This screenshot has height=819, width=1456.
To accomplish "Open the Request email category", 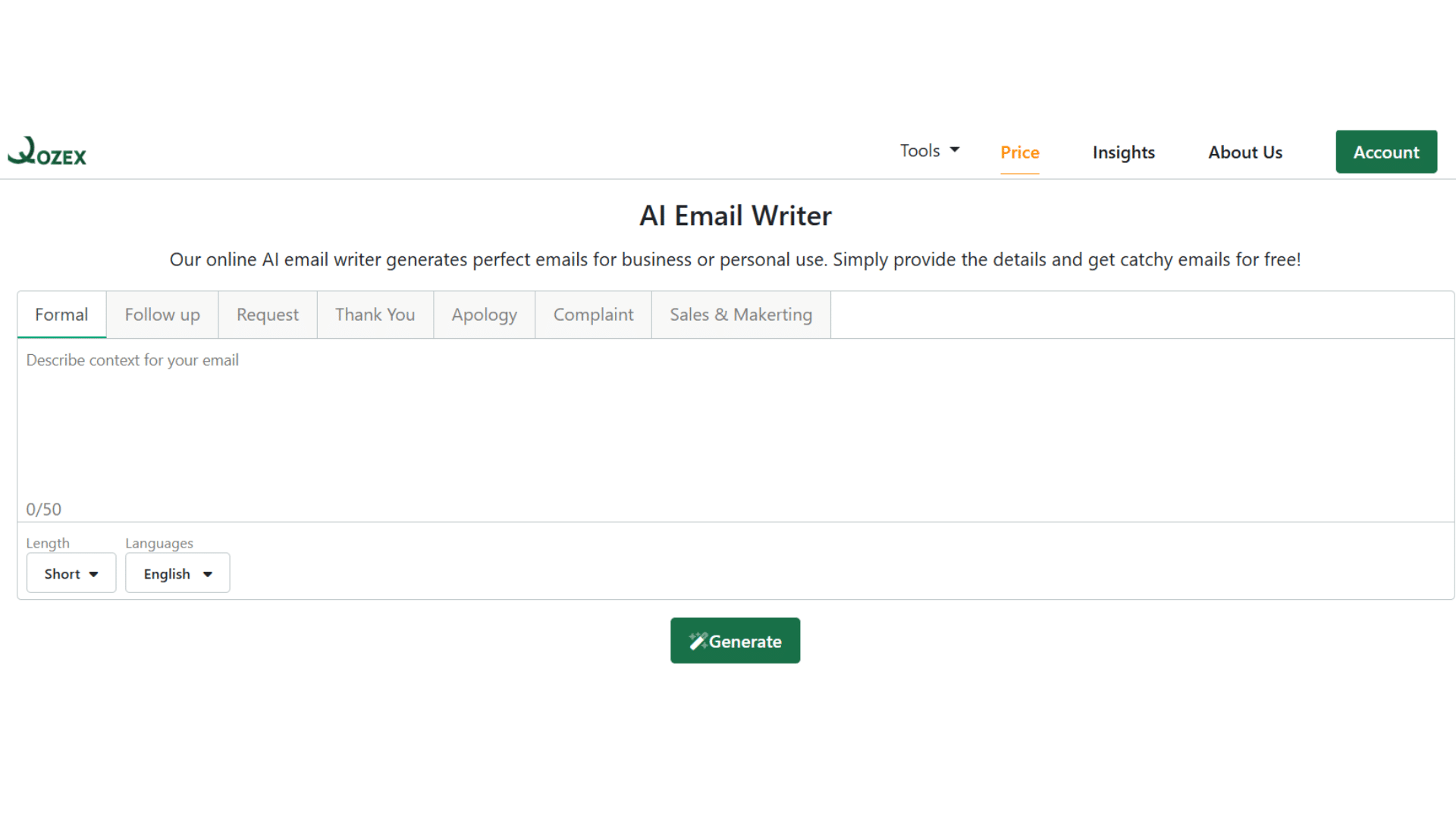I will [267, 314].
